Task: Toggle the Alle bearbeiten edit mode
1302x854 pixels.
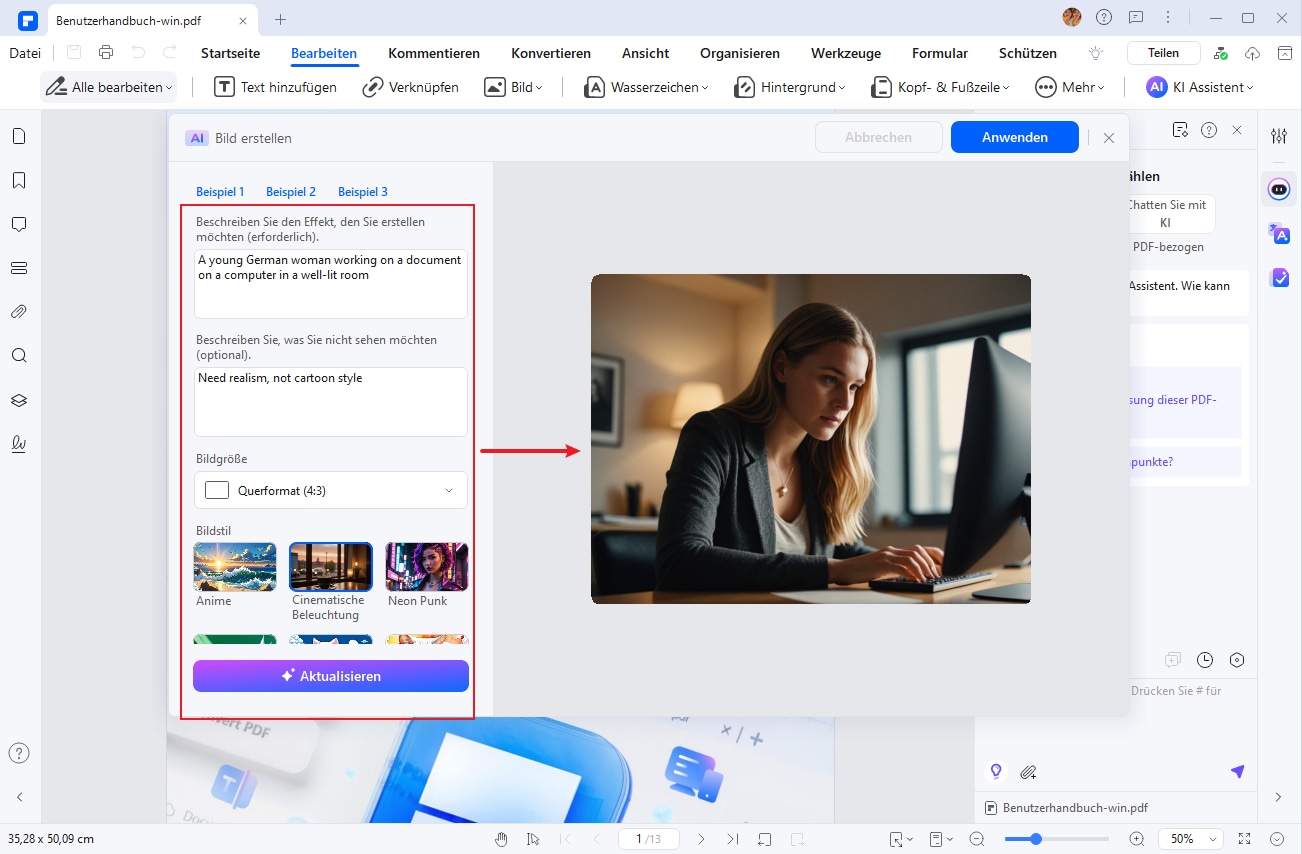Action: pyautogui.click(x=109, y=87)
